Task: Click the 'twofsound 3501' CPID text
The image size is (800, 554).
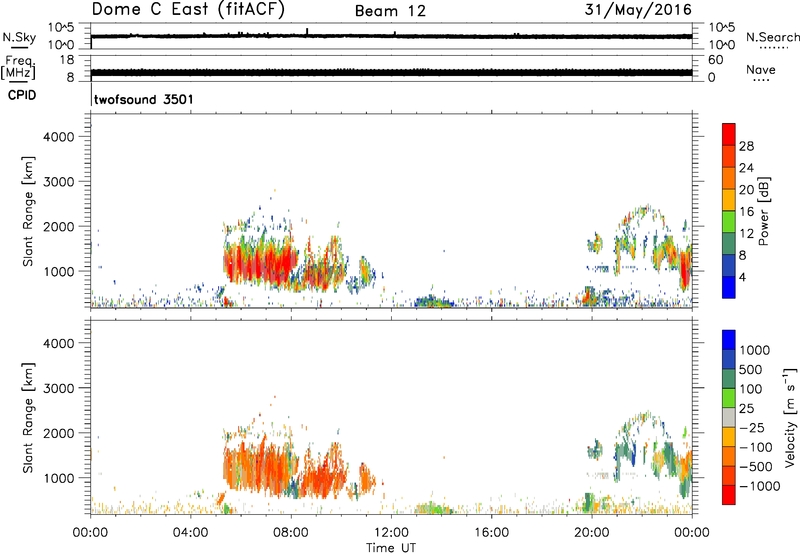Action: pyautogui.click(x=144, y=99)
